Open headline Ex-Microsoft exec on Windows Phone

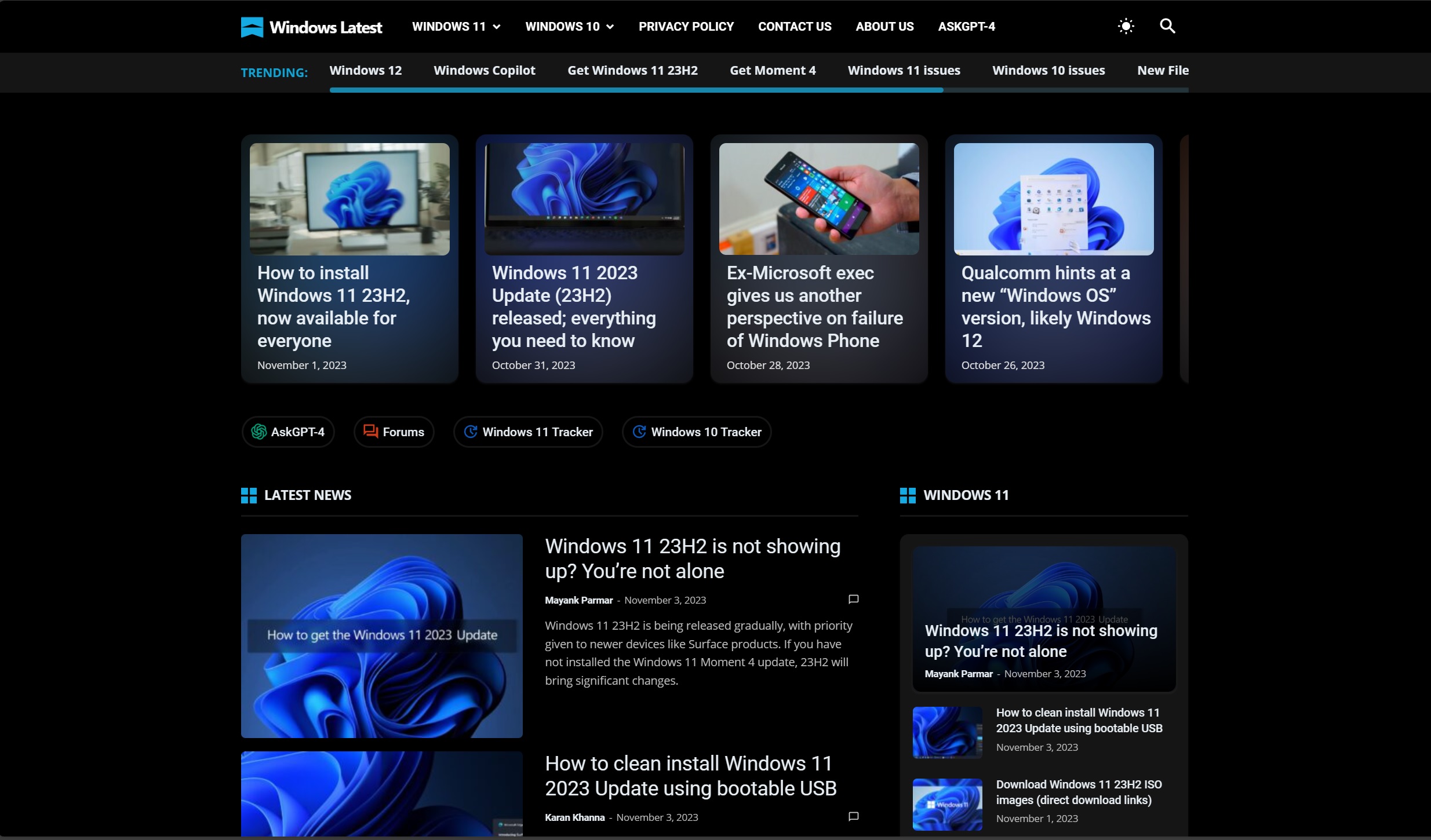(x=815, y=306)
